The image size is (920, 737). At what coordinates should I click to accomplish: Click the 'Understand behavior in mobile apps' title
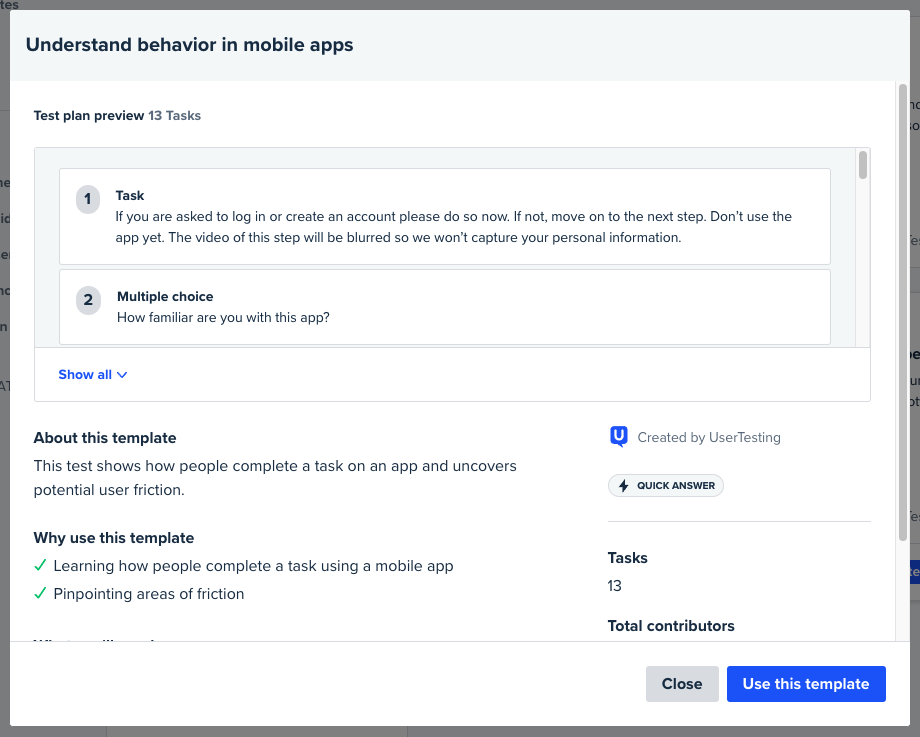[189, 45]
